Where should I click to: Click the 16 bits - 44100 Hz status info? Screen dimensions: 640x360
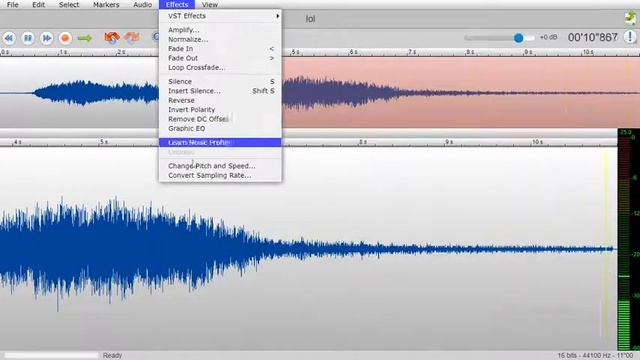pyautogui.click(x=595, y=356)
